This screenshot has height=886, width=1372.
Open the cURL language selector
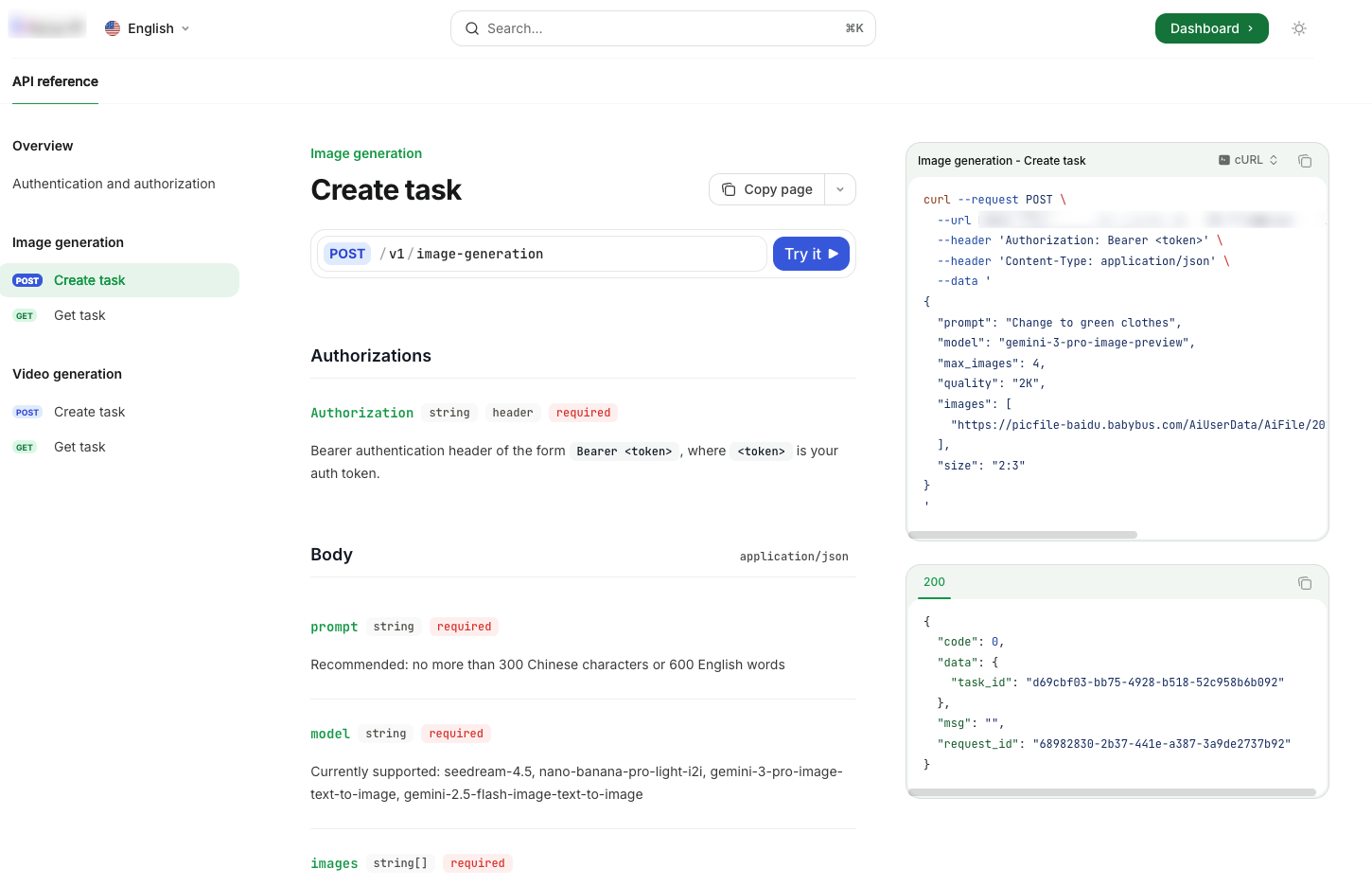[x=1248, y=160]
